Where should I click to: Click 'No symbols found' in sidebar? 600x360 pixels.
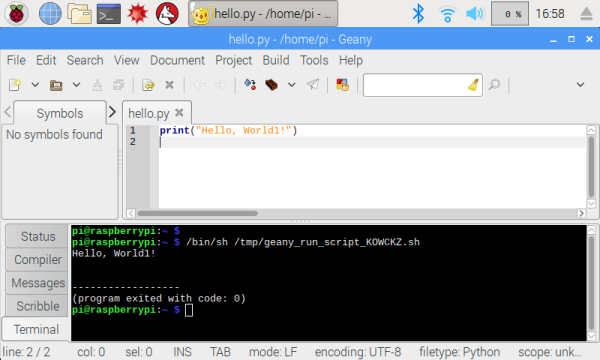pos(54,134)
